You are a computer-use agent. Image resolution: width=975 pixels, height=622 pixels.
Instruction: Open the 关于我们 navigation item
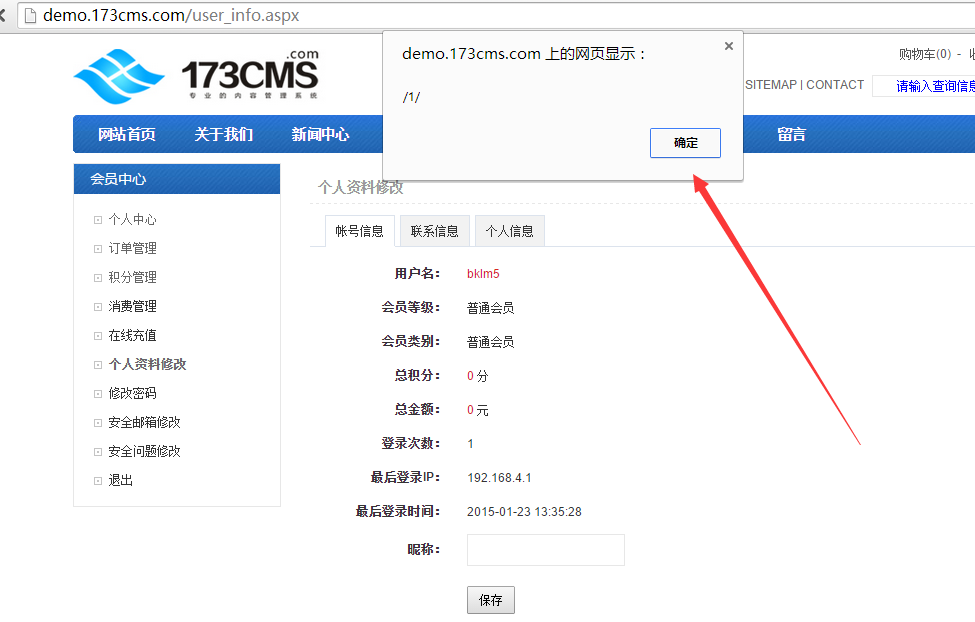pos(224,134)
